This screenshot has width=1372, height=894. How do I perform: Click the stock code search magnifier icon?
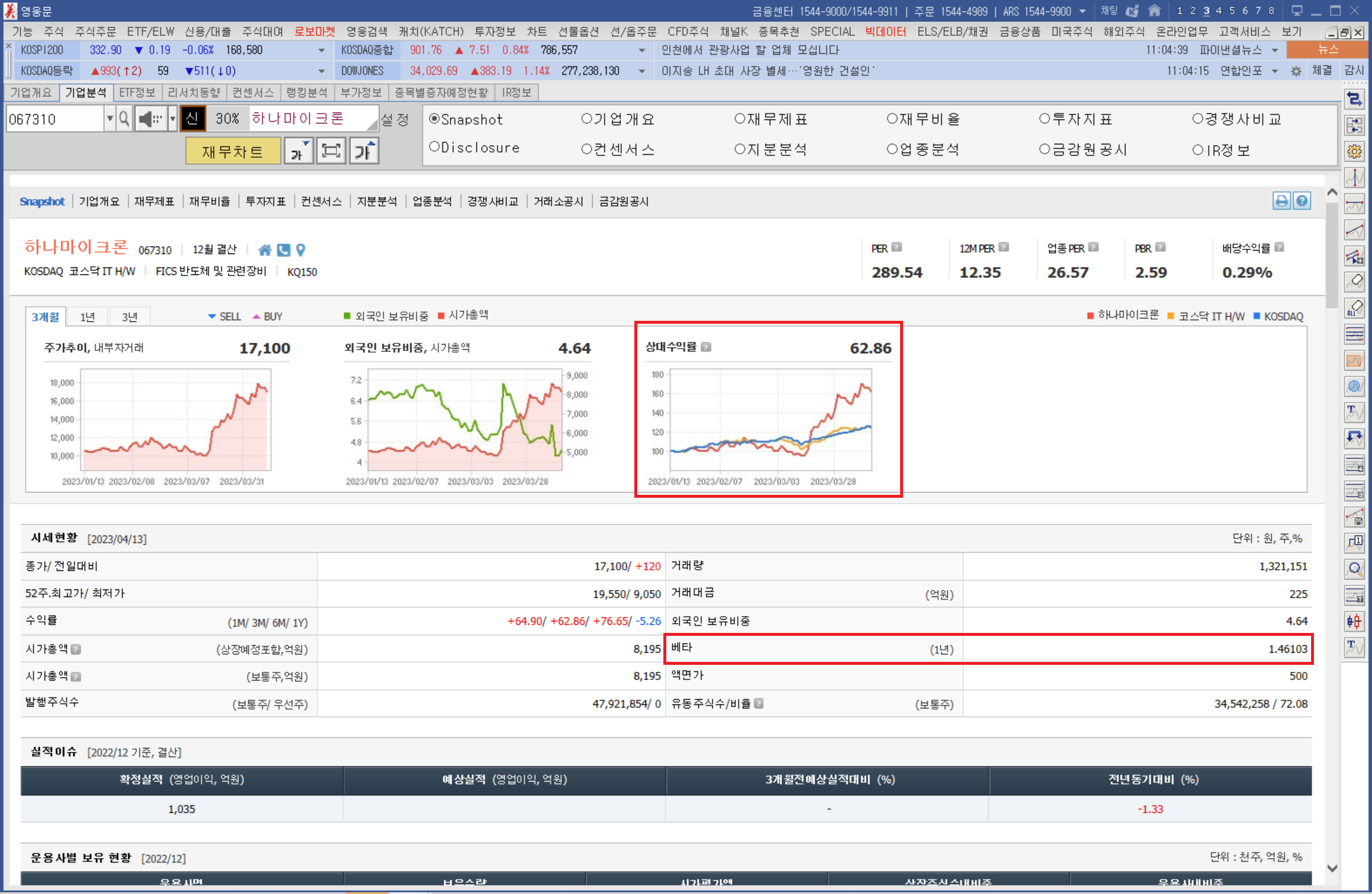coord(124,119)
